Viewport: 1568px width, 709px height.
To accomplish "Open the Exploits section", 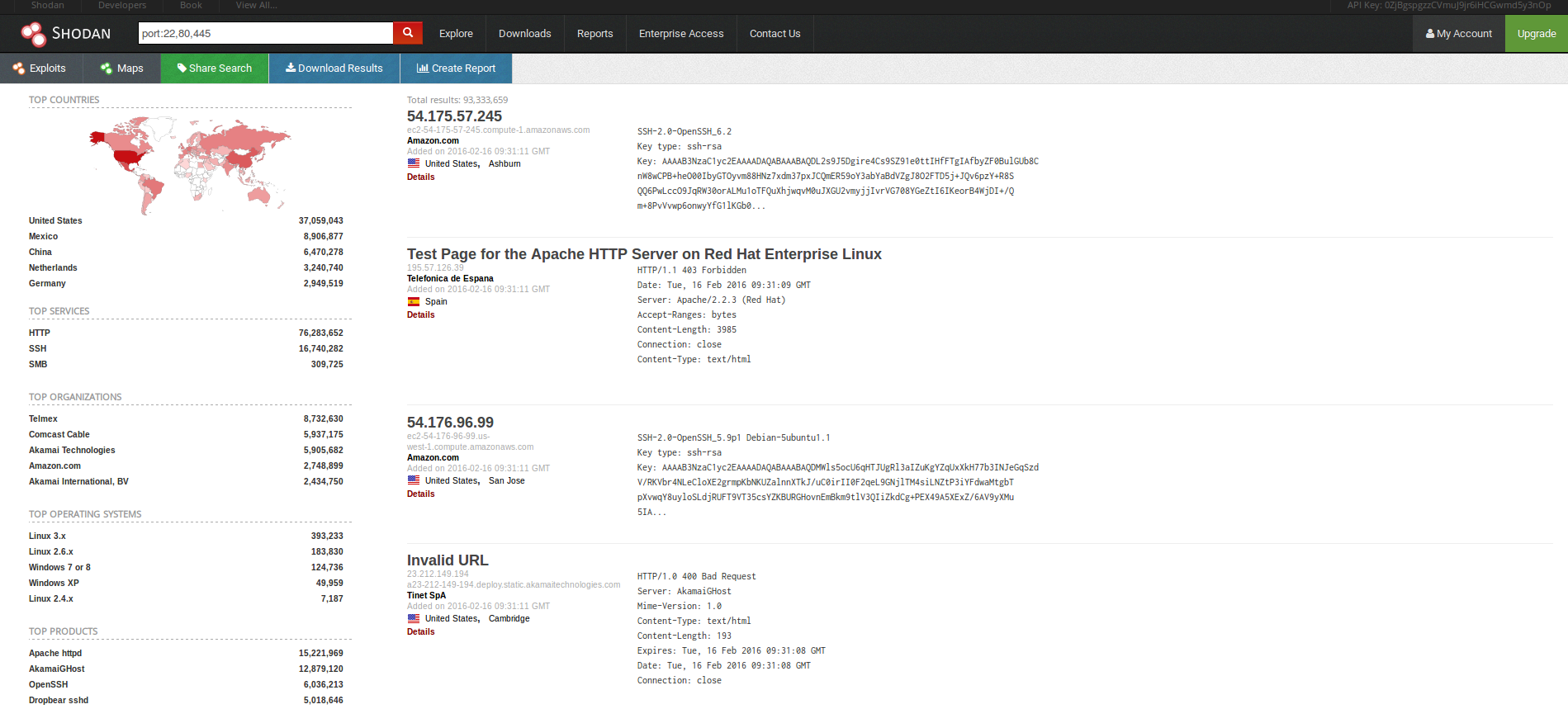I will (40, 69).
